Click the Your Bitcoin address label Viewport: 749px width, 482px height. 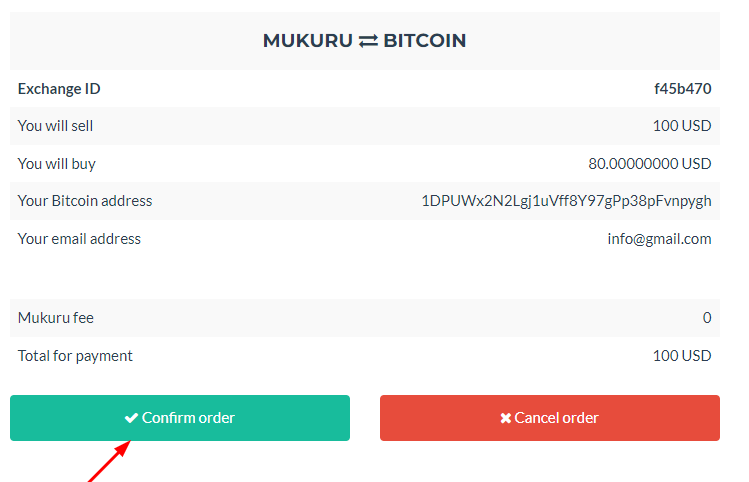click(x=85, y=201)
